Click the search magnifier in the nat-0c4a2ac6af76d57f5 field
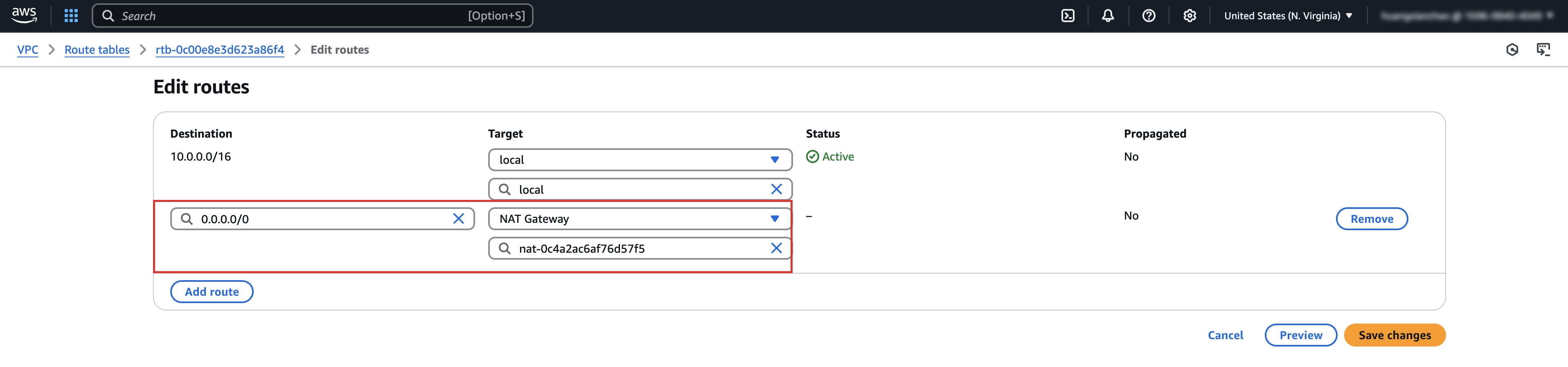This screenshot has height=367, width=1568. point(505,249)
